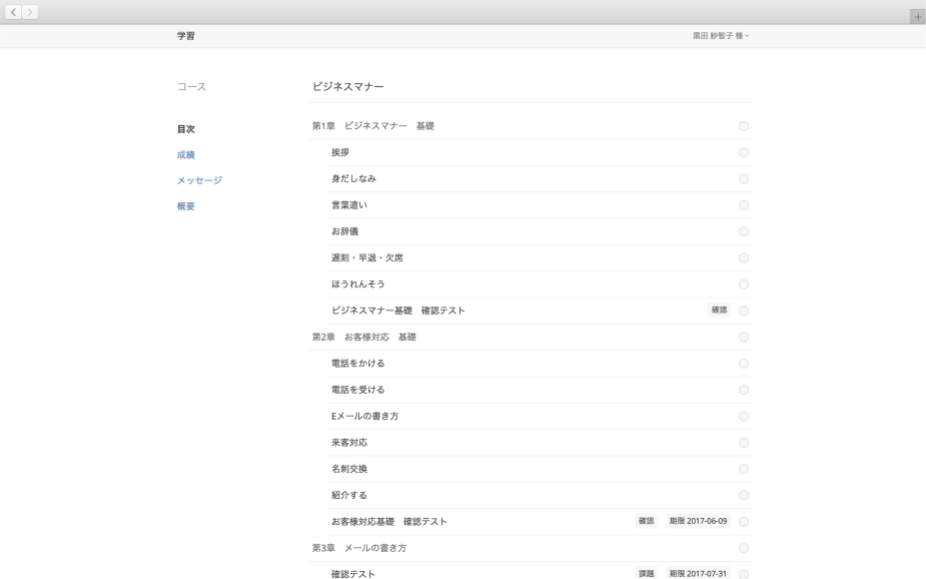Click the browser back arrow button
Image resolution: width=926 pixels, height=579 pixels.
click(x=14, y=11)
